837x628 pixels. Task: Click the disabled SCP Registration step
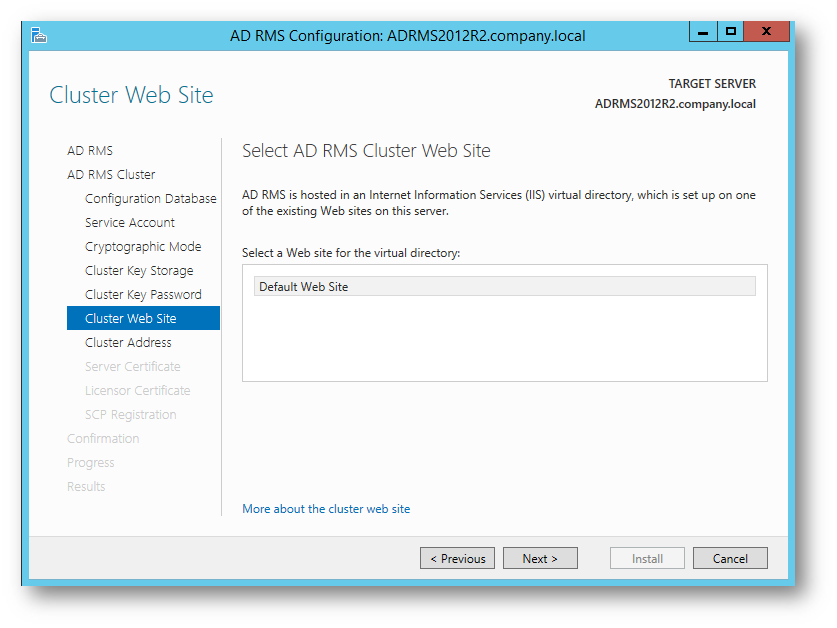click(x=130, y=414)
